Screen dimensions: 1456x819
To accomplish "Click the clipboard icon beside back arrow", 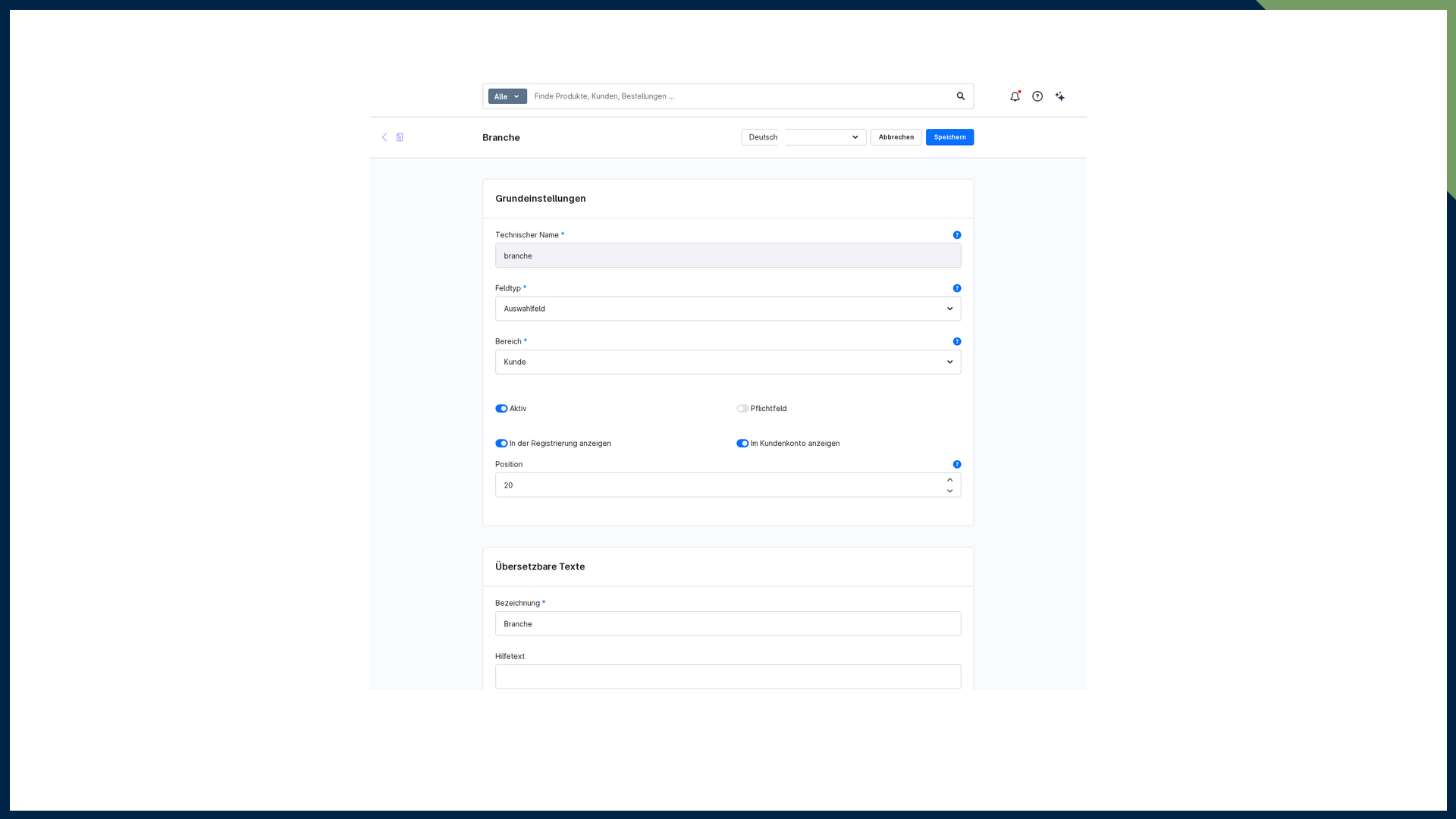I will click(400, 137).
